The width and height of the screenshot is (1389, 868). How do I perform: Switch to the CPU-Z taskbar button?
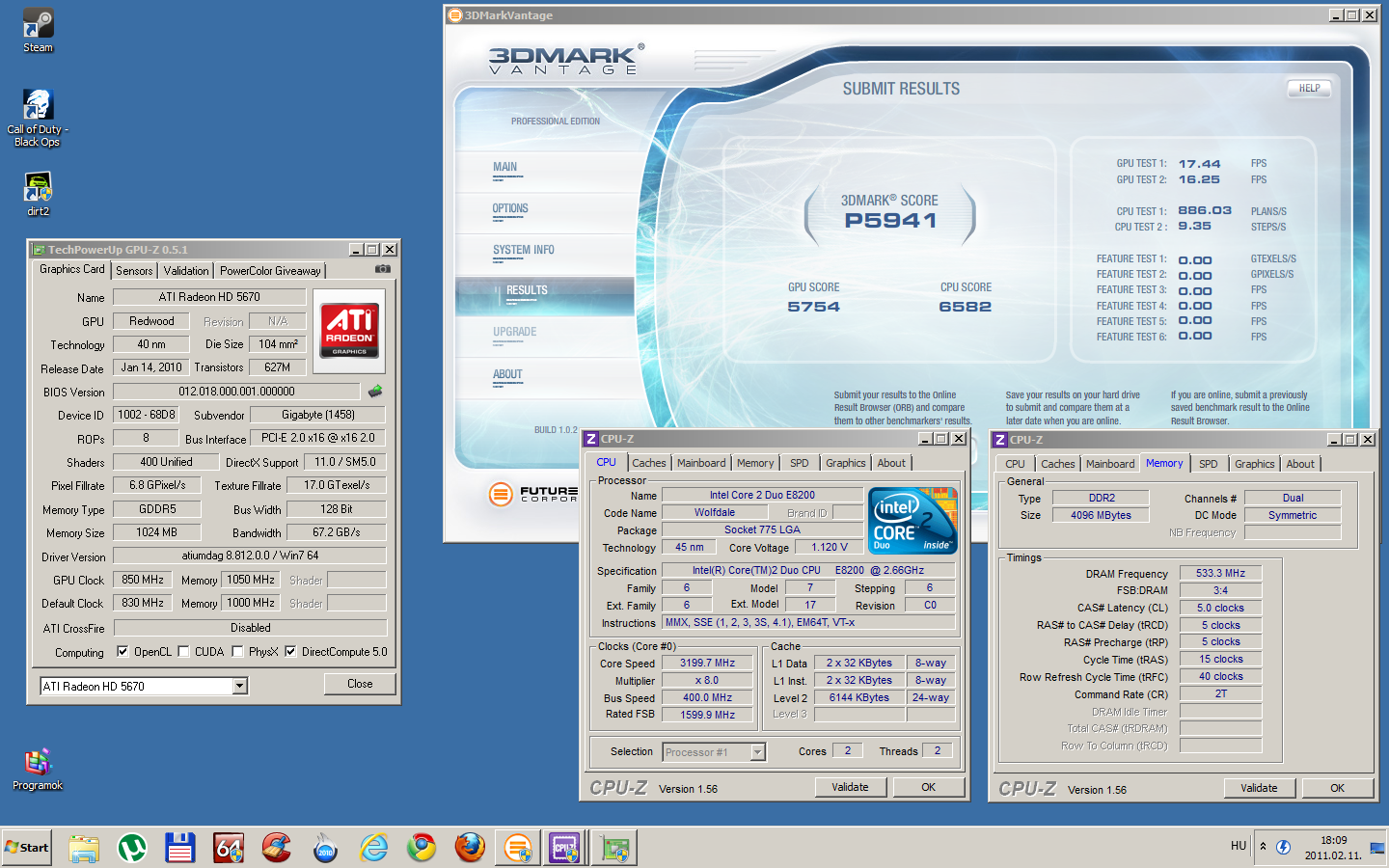click(564, 848)
